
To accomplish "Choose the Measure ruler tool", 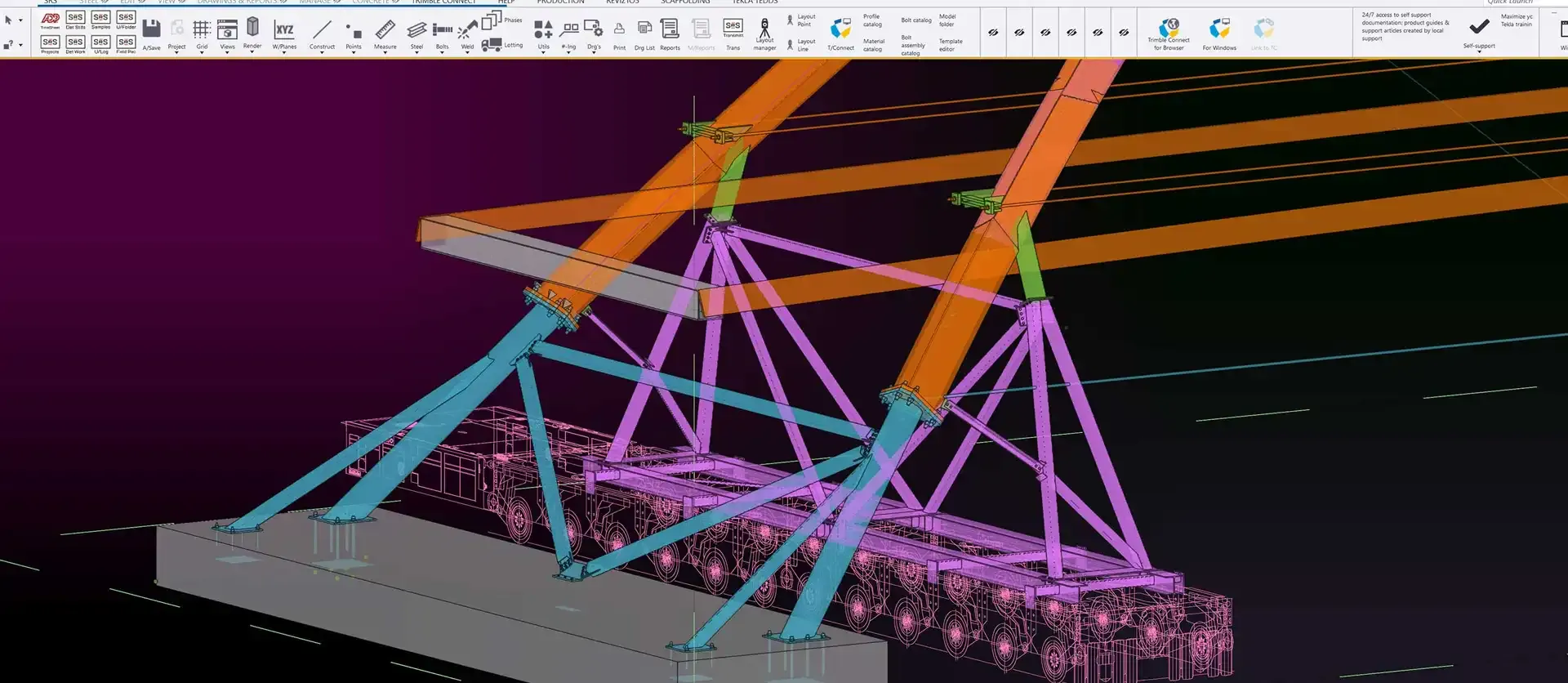I will [x=385, y=30].
